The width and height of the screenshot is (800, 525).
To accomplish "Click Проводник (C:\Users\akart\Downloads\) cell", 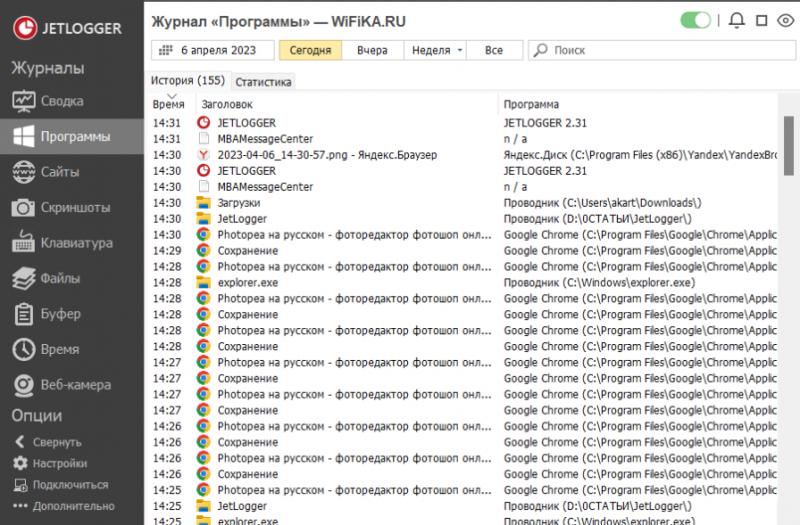I will coord(603,203).
